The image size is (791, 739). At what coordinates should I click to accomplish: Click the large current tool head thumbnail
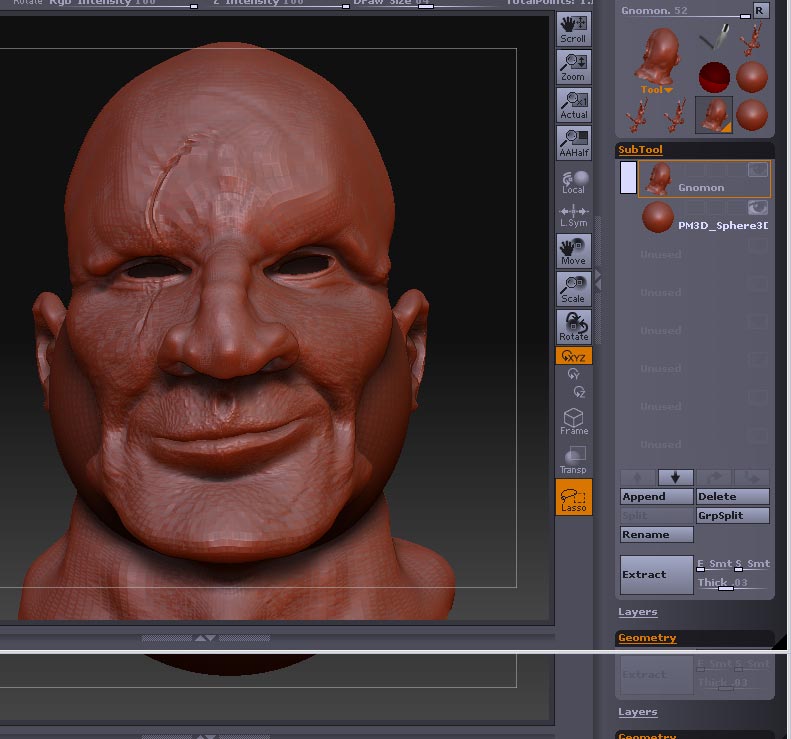(x=656, y=56)
